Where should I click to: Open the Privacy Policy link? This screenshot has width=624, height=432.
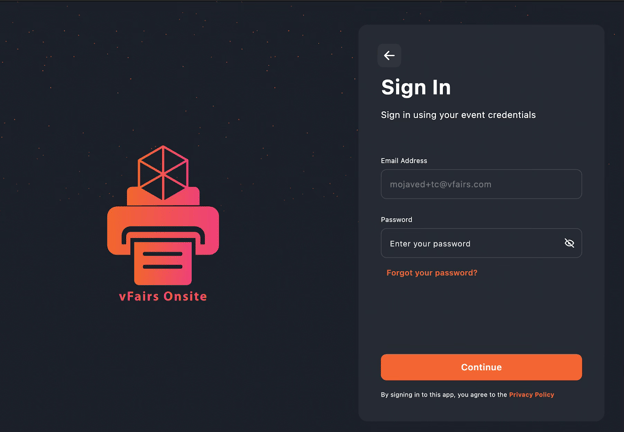pos(531,395)
